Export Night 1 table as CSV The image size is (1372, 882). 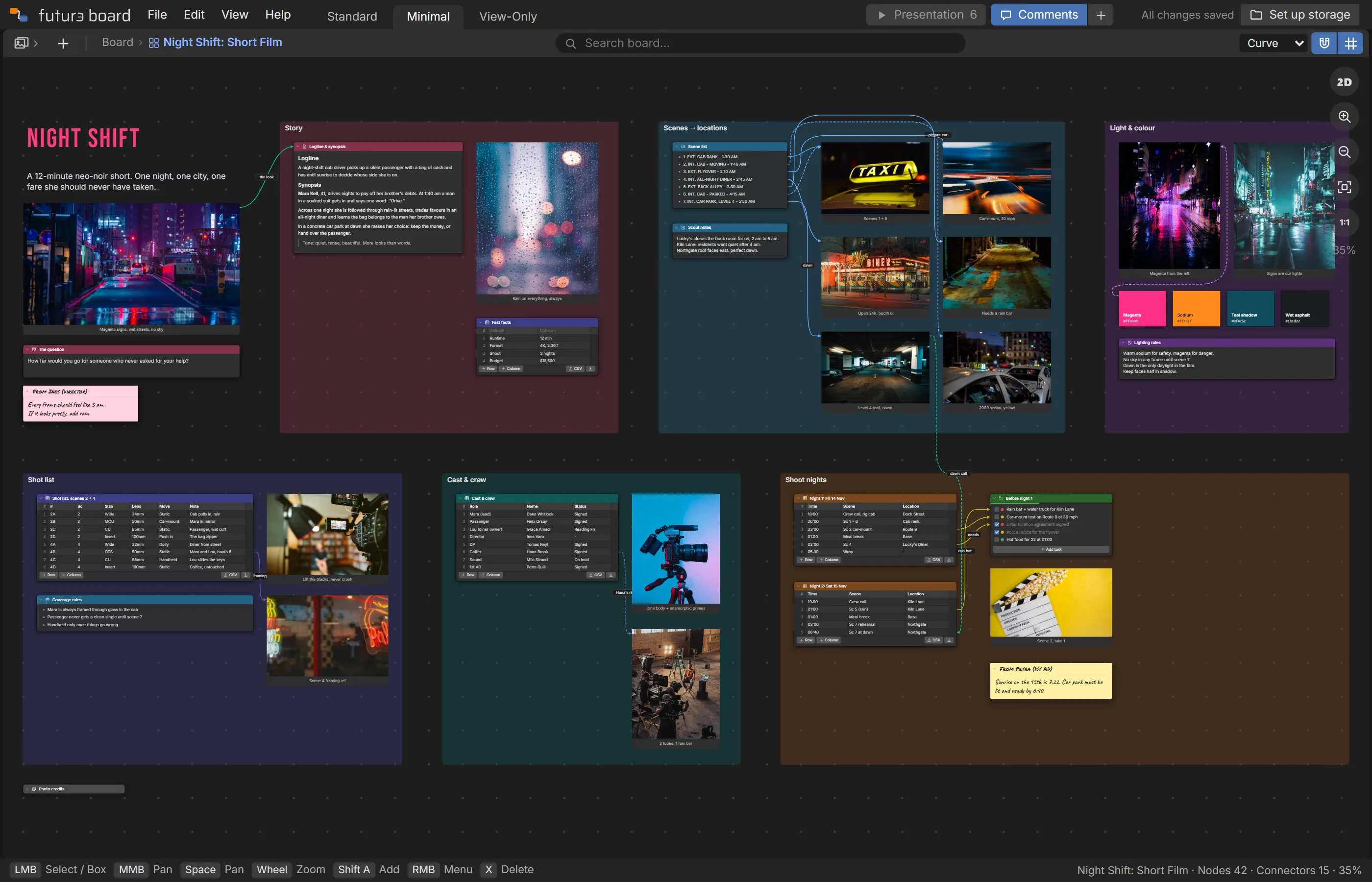point(933,560)
